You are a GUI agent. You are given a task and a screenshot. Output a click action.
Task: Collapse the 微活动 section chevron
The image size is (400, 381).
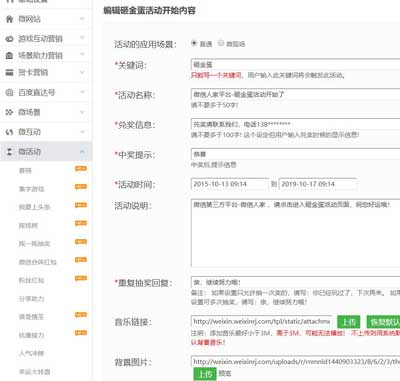pos(82,152)
